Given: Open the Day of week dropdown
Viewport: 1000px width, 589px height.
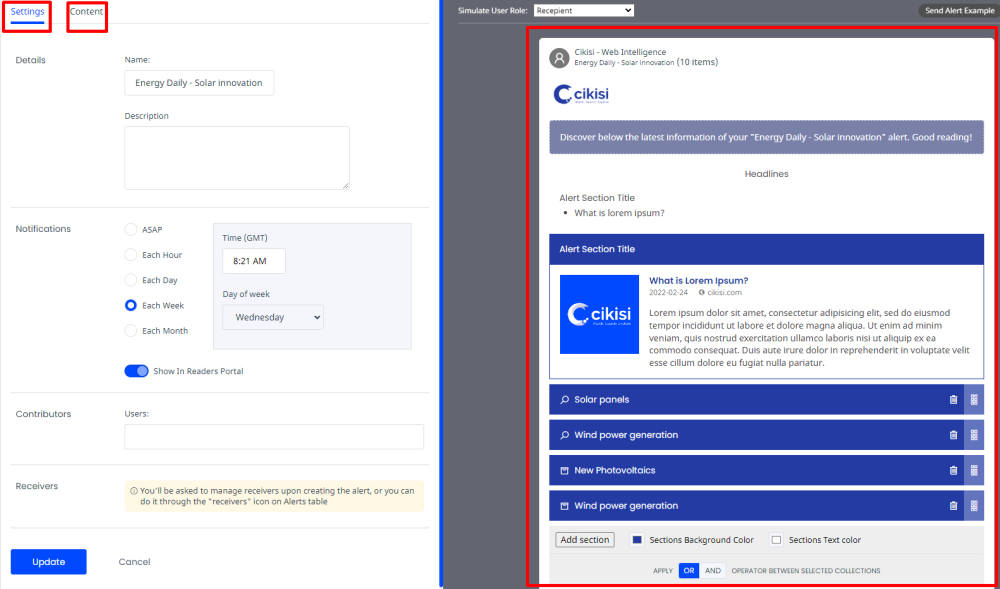Looking at the screenshot, I should coord(273,317).
